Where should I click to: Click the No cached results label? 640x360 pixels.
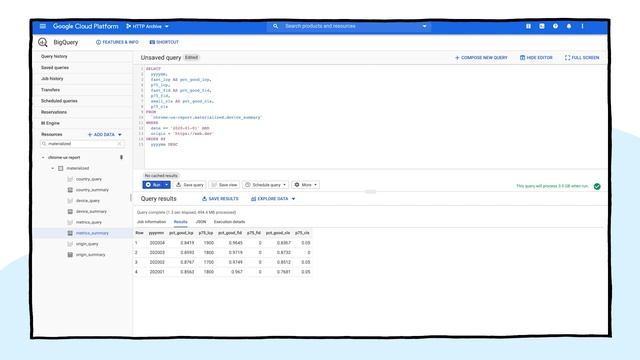click(x=161, y=176)
